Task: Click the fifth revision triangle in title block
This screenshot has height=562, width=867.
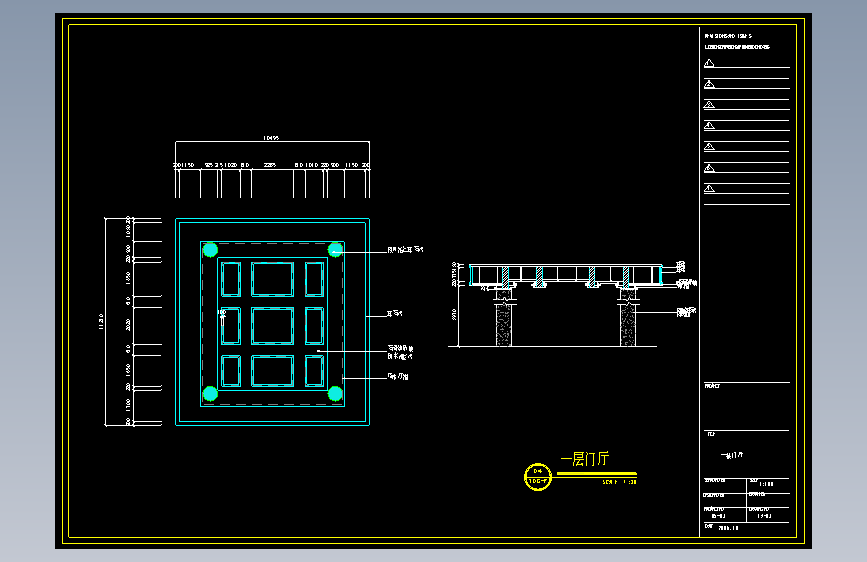Action: pos(709,147)
